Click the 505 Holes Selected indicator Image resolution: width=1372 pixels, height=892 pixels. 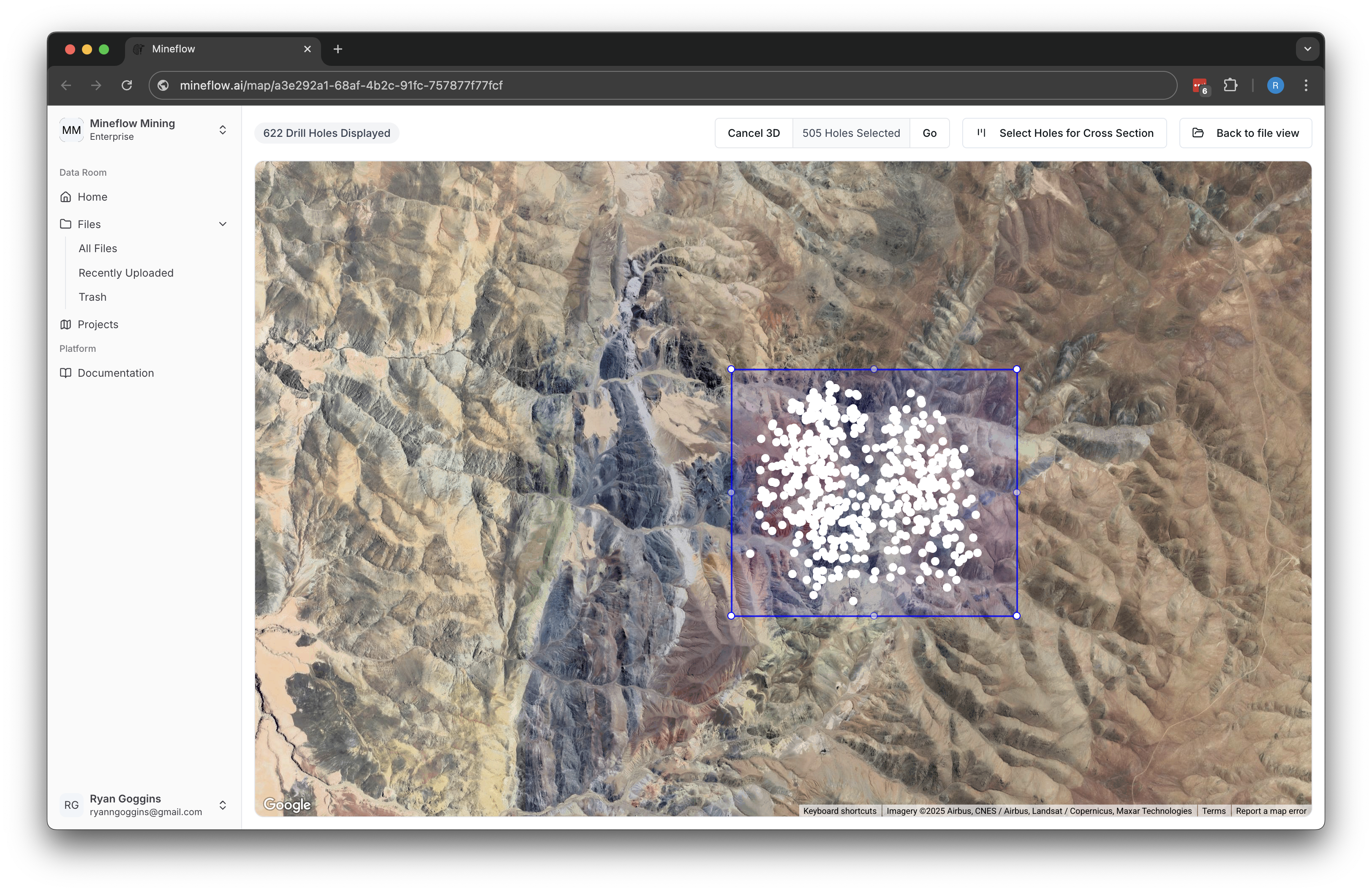(852, 133)
